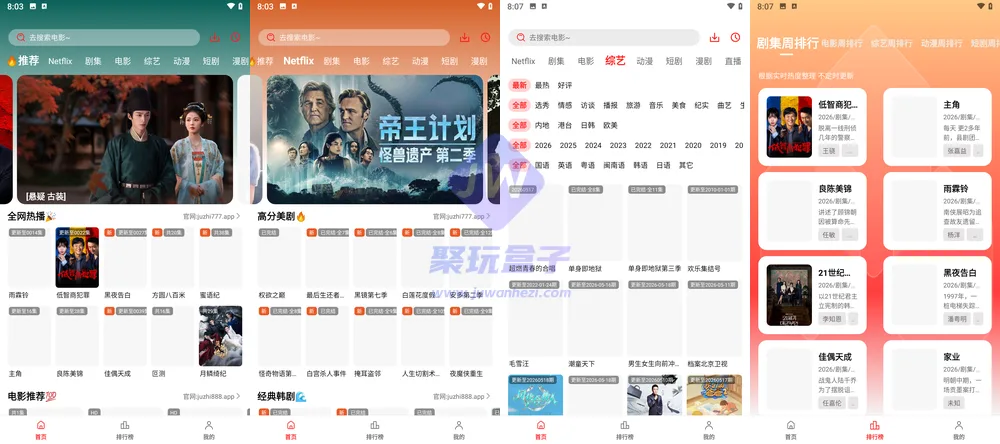The height and width of the screenshot is (444, 1000).
Task: Choose the 选秀 genre filter
Action: [542, 105]
